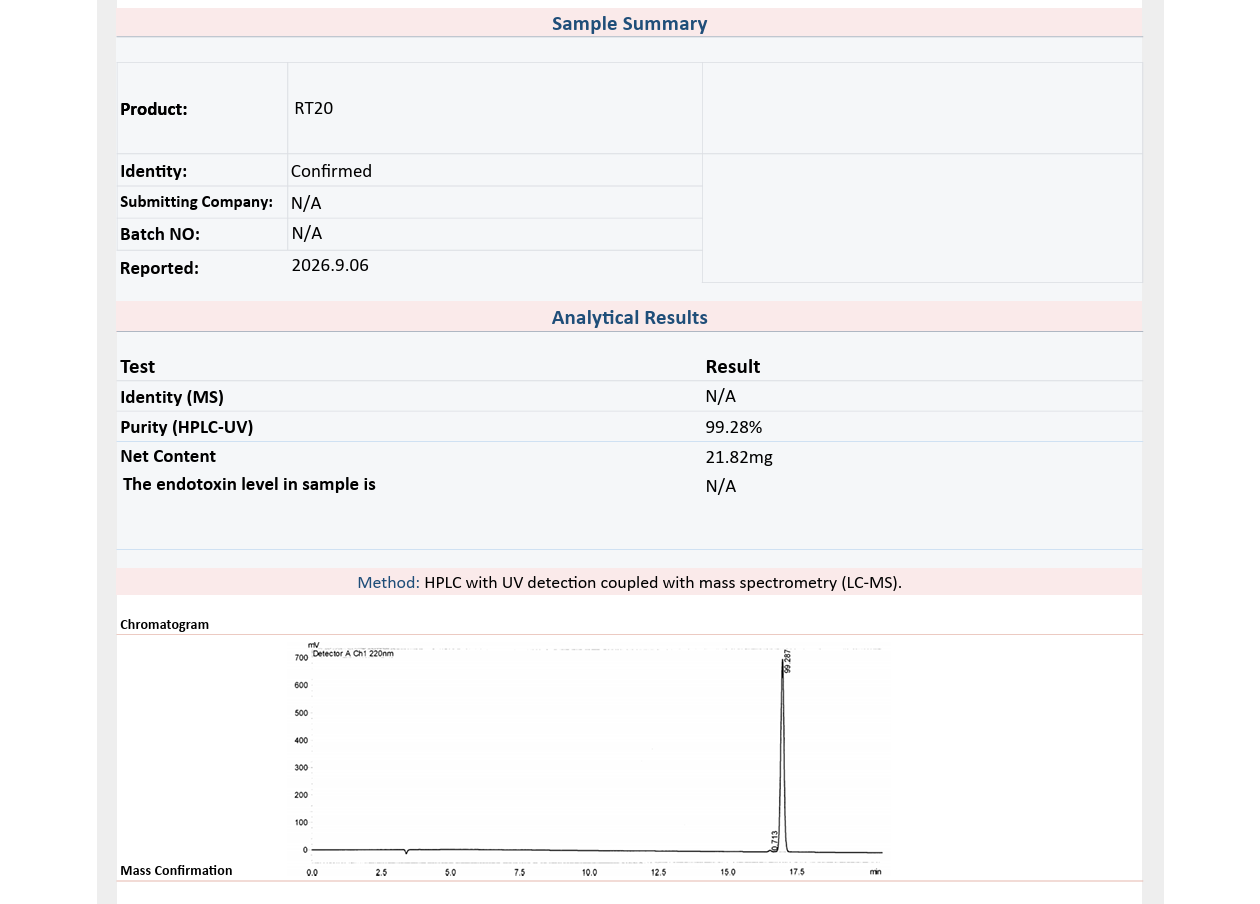Select the Confirmed identity value
Viewport: 1260px width, 904px height.
[x=331, y=171]
